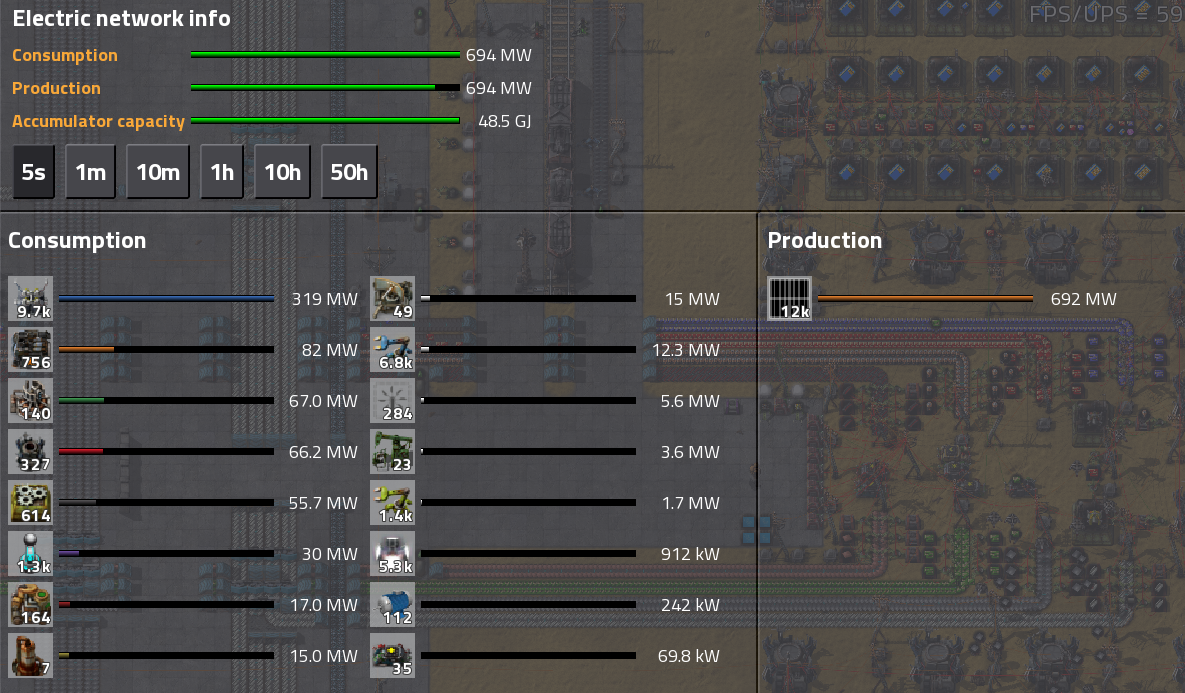Image resolution: width=1185 pixels, height=693 pixels.
Task: Click the 1.4k green inserter icon
Action: (392, 503)
